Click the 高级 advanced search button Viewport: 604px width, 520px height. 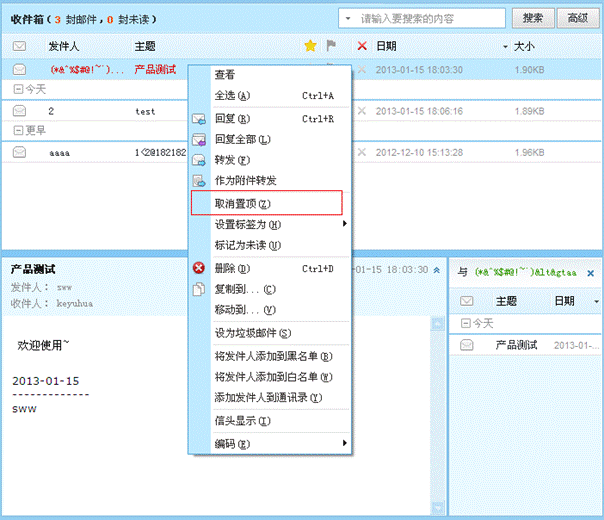[577, 18]
